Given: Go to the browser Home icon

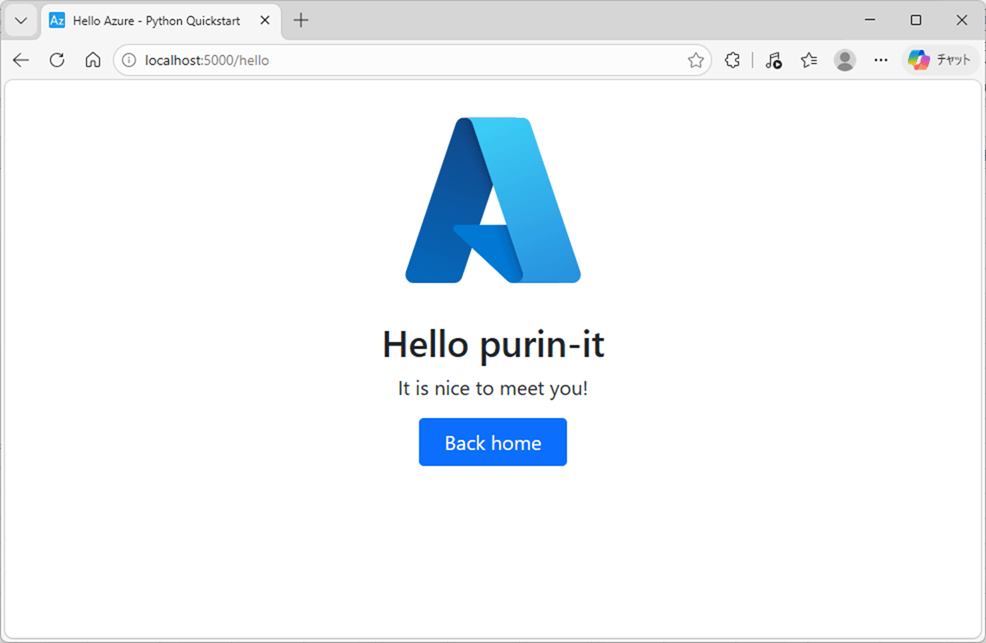Looking at the screenshot, I should [93, 60].
